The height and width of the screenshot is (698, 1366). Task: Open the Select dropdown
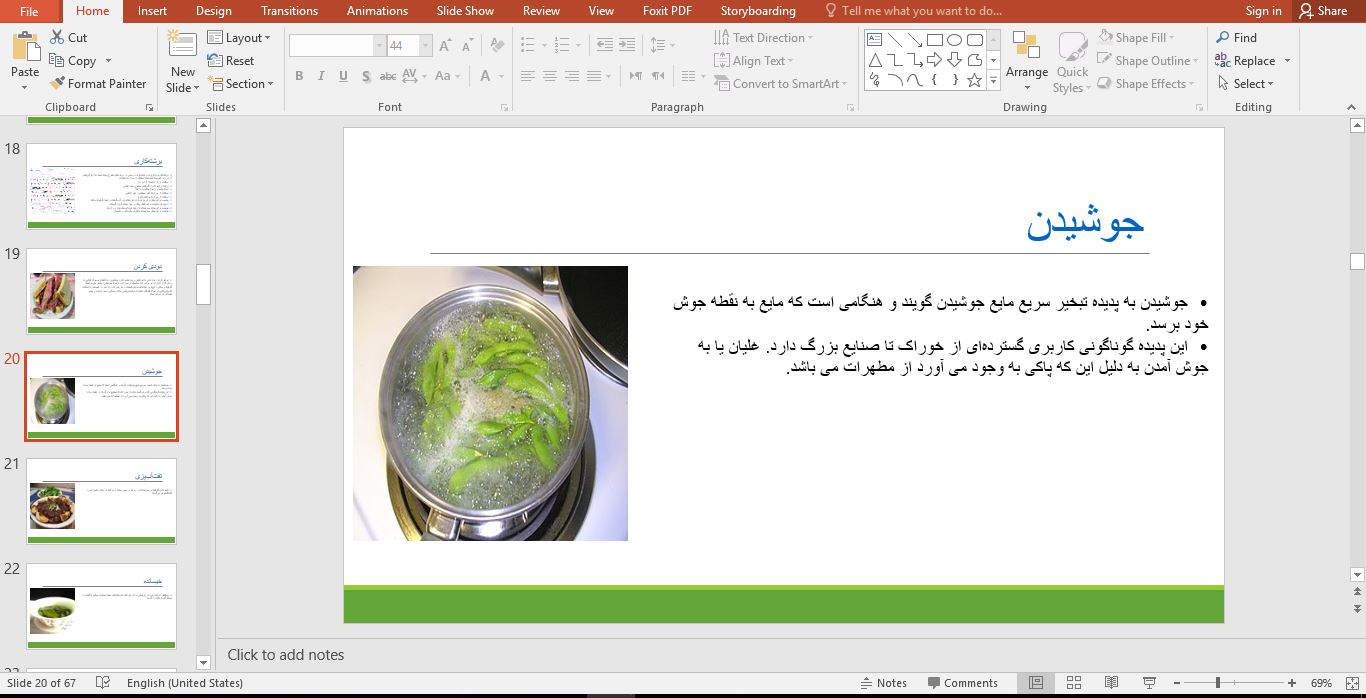pos(1244,84)
